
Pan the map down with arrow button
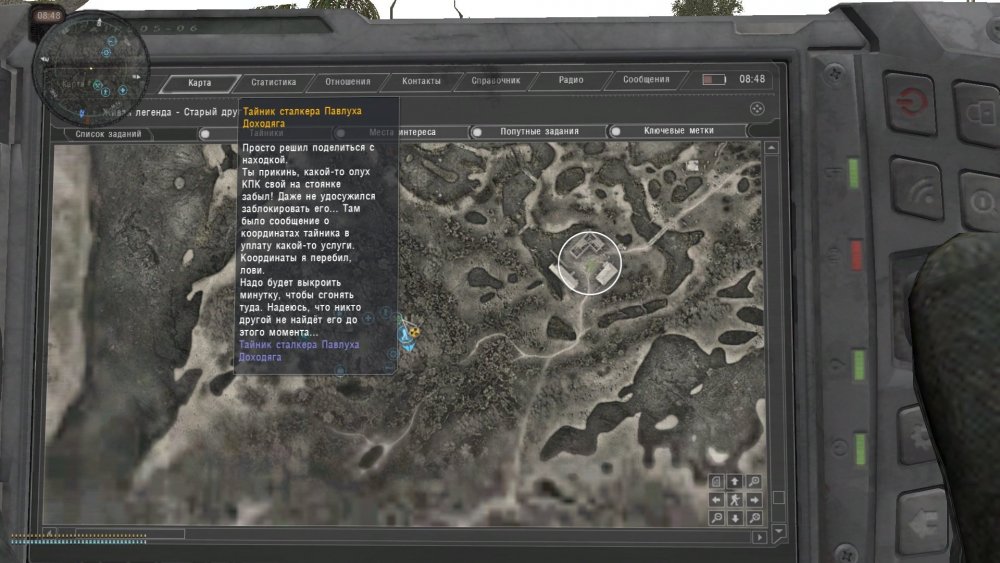pos(735,518)
